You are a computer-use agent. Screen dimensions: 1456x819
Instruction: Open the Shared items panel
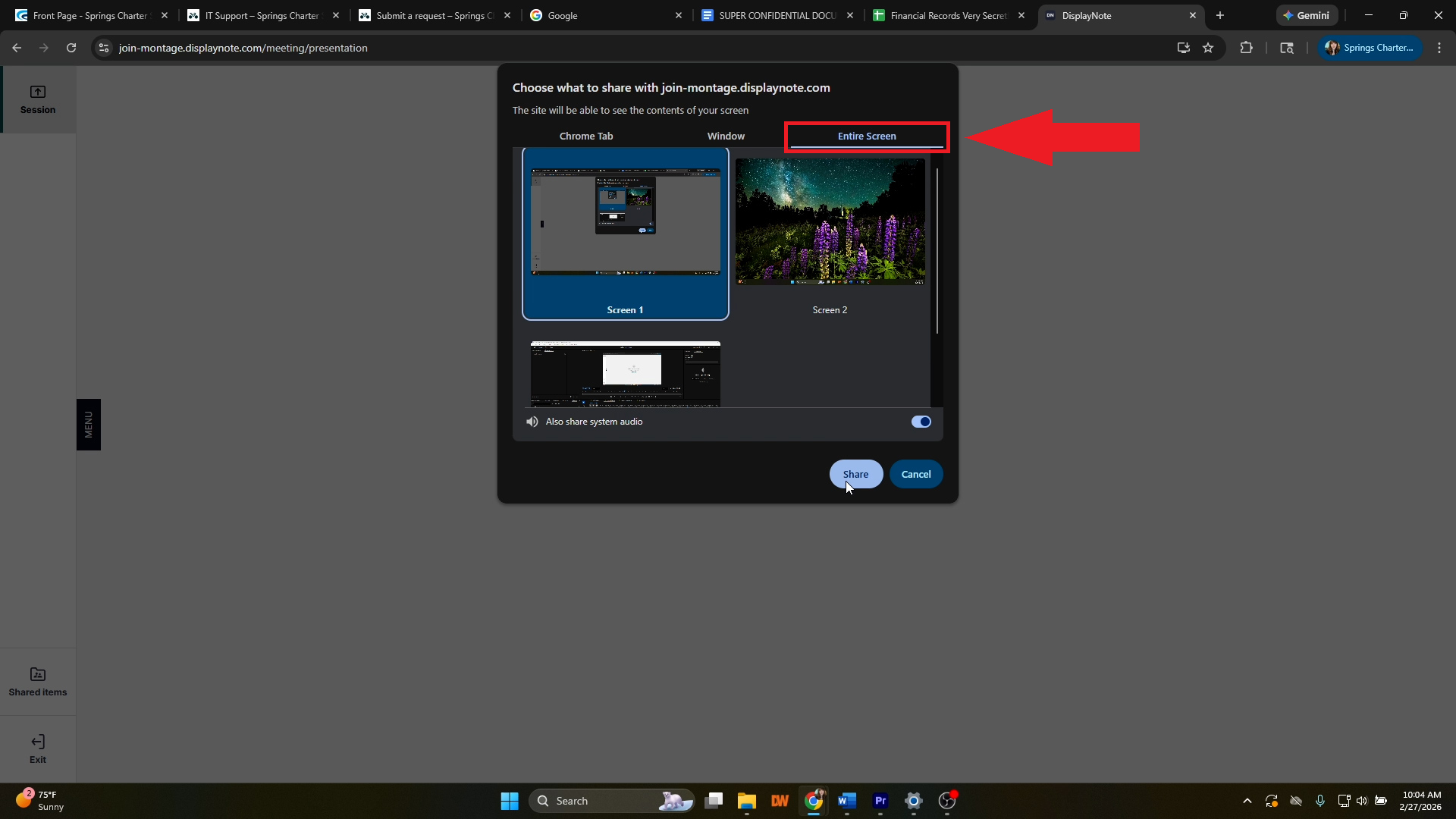point(38,682)
